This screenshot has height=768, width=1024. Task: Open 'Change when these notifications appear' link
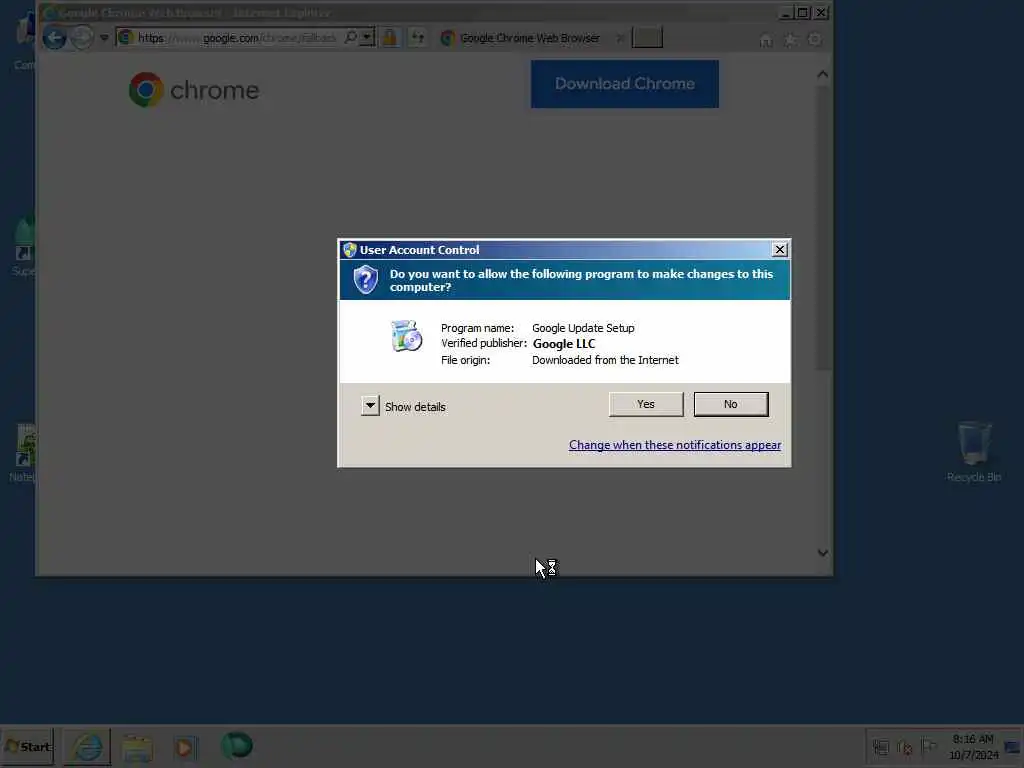pos(675,445)
